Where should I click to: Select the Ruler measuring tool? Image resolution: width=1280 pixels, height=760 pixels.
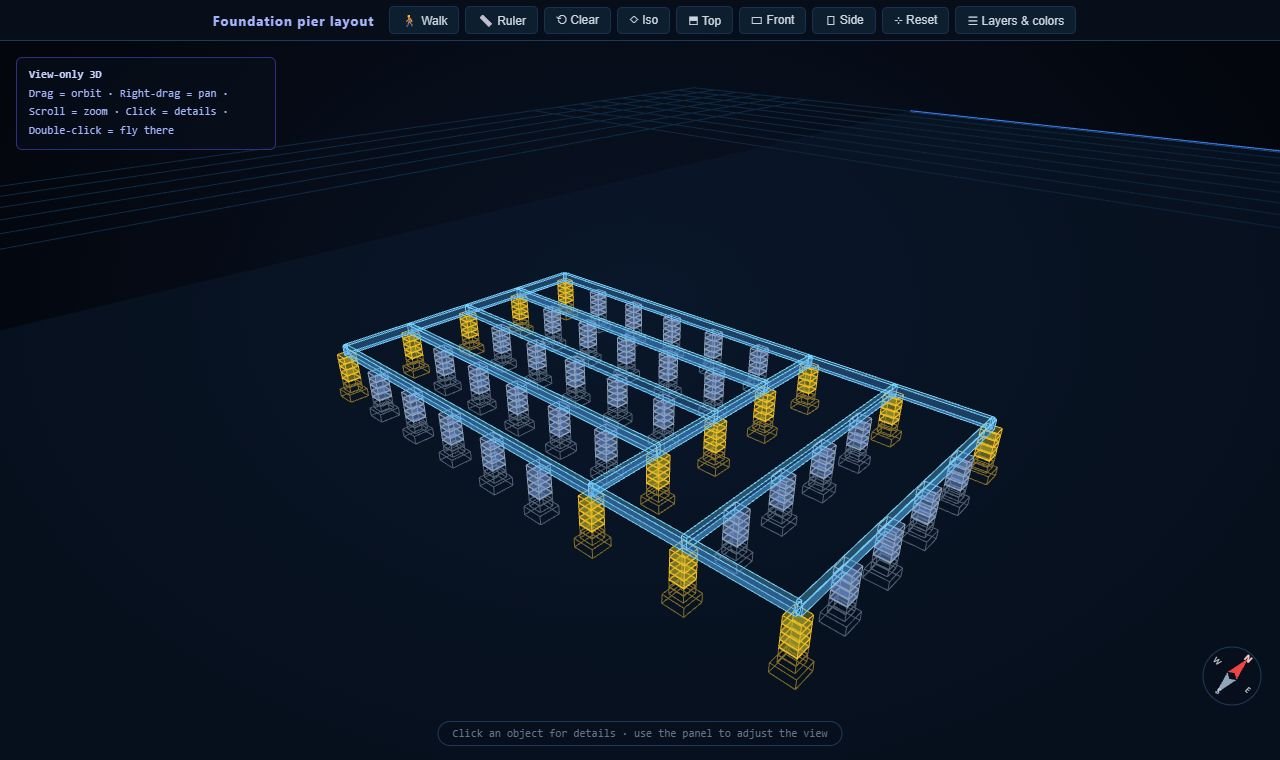click(x=501, y=20)
